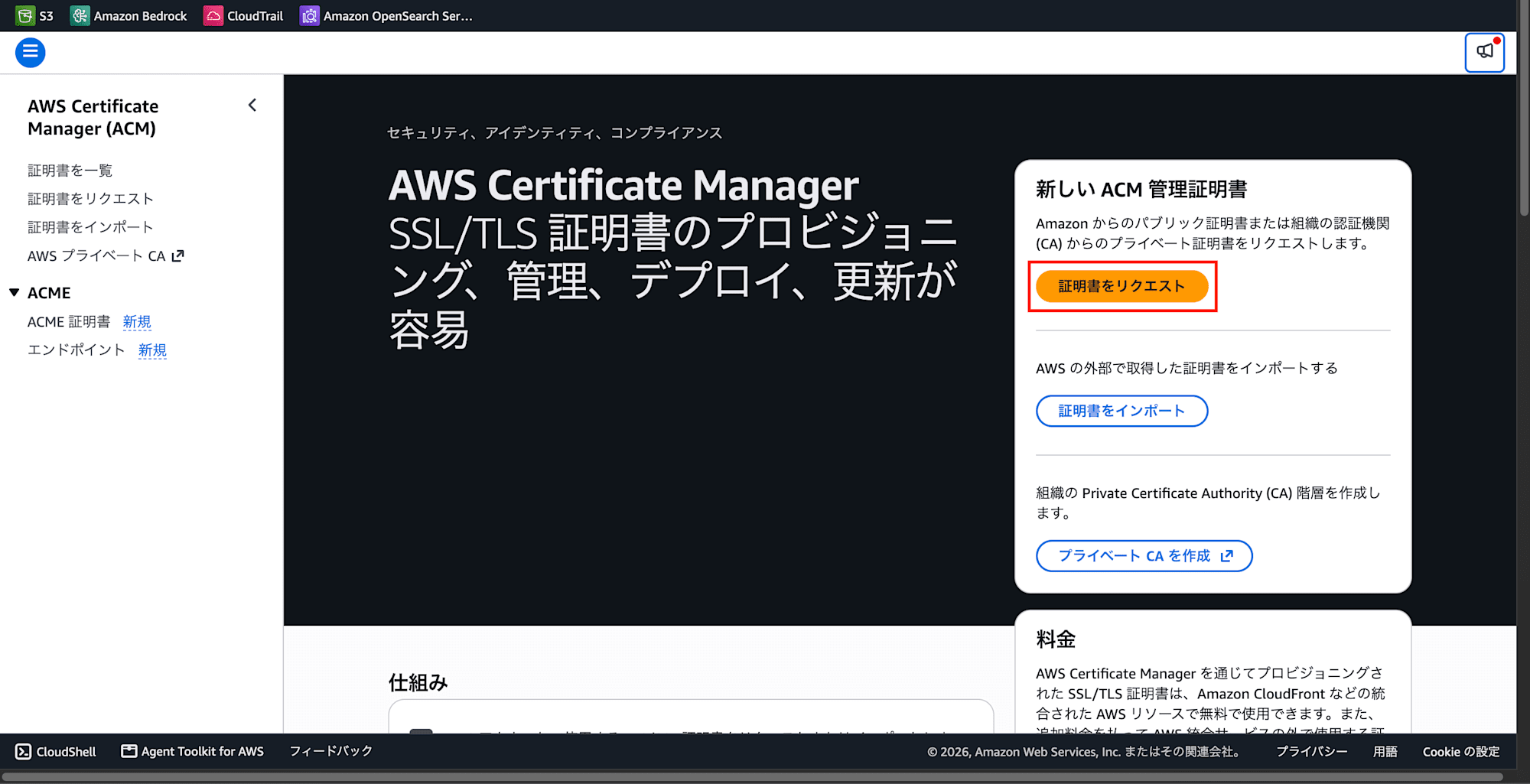Screen dimensions: 1530x784
Task: Open 用語 footer link
Action: 1385,751
